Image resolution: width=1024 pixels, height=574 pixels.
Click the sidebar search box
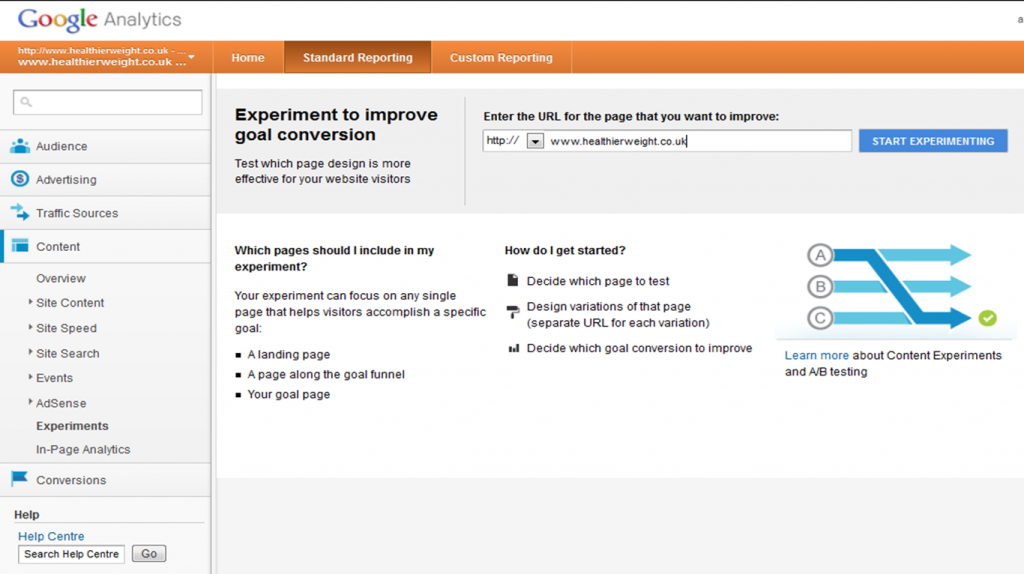tap(108, 102)
